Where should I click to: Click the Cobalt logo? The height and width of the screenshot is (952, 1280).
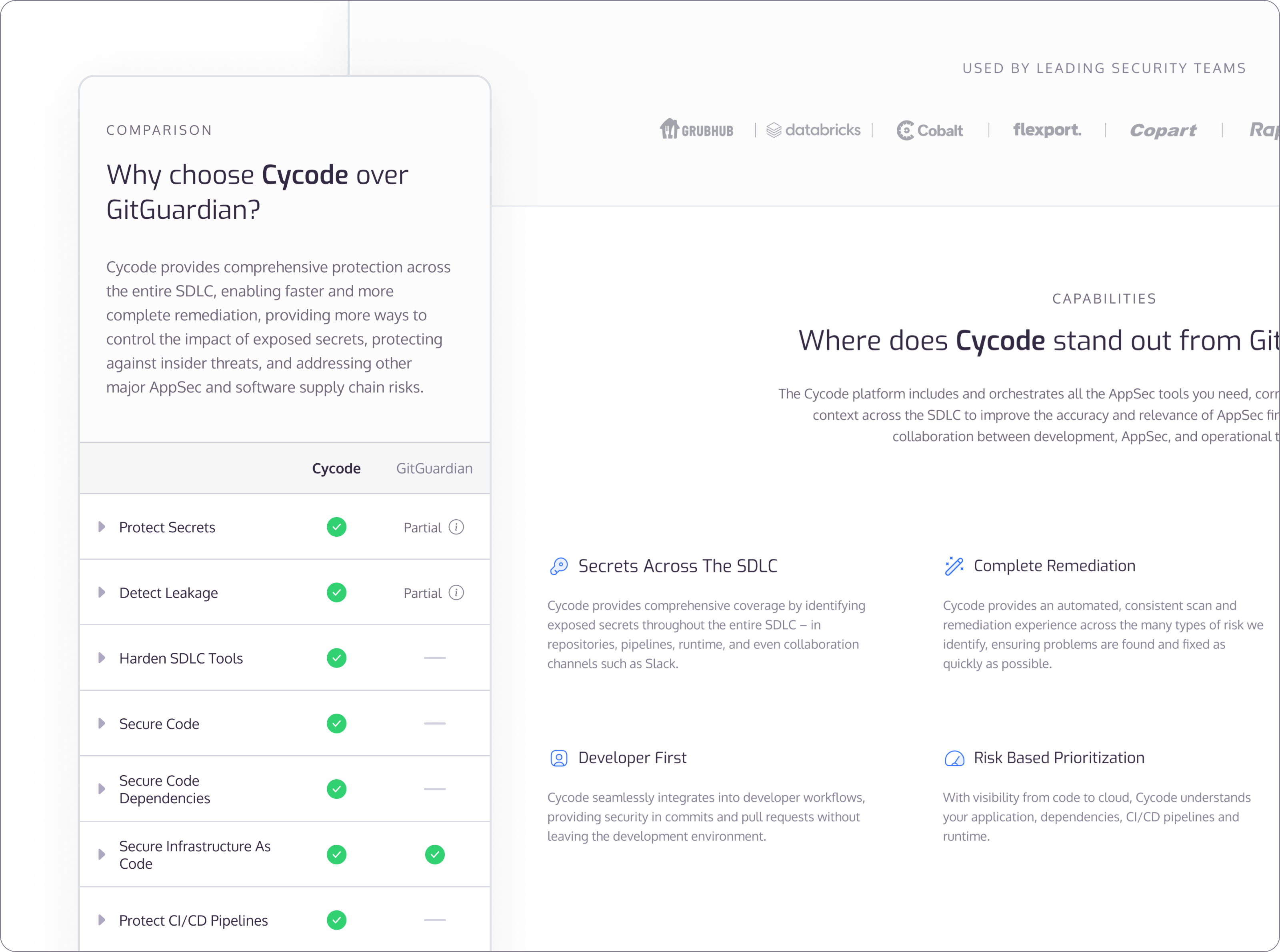pyautogui.click(x=930, y=130)
